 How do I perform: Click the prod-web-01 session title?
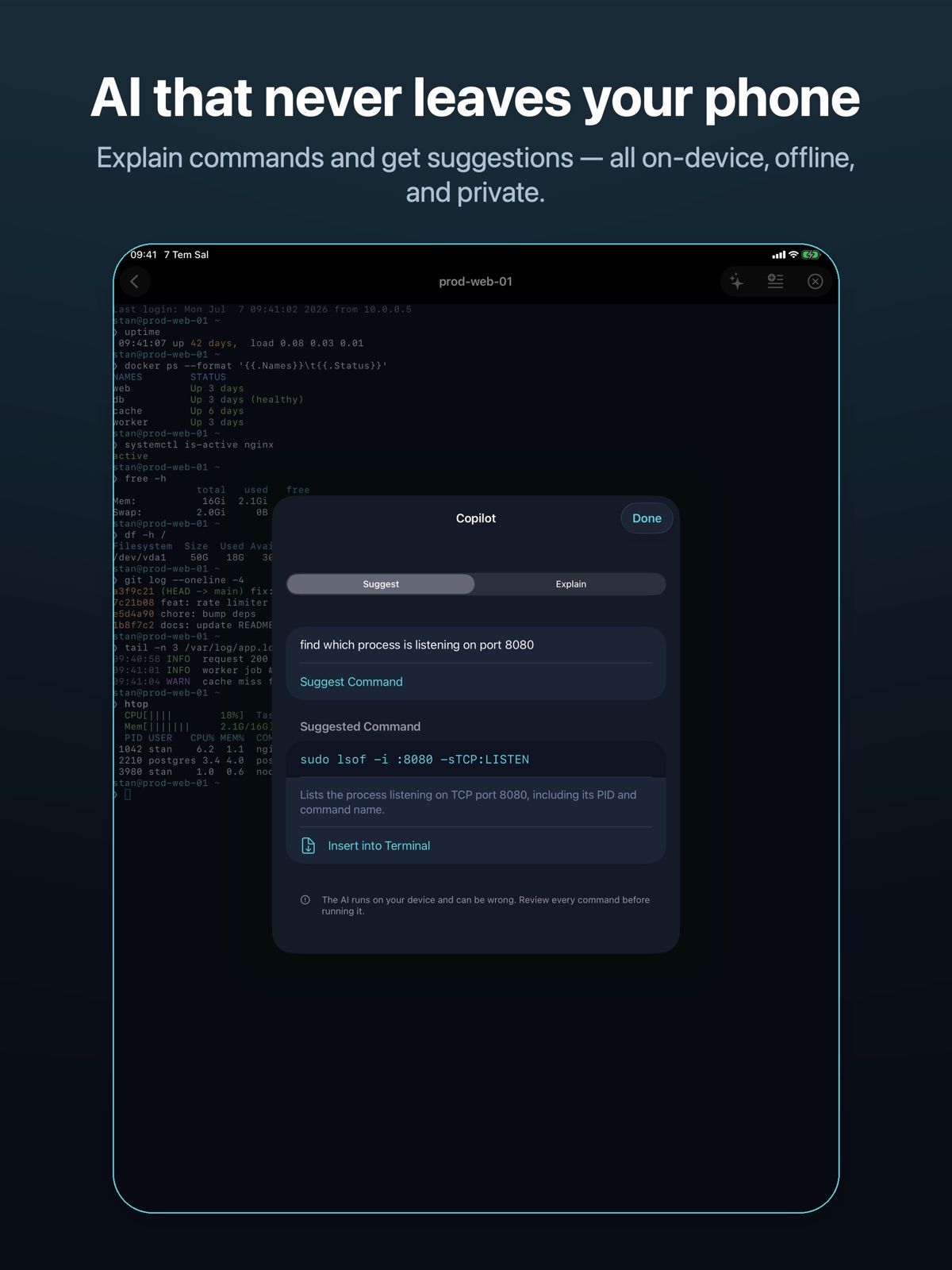476,281
